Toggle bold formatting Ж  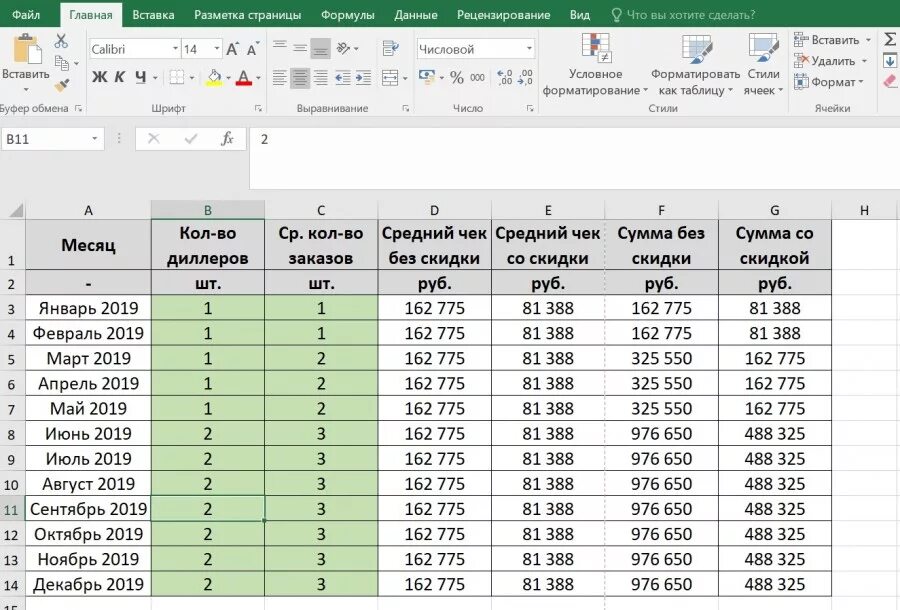pos(99,77)
